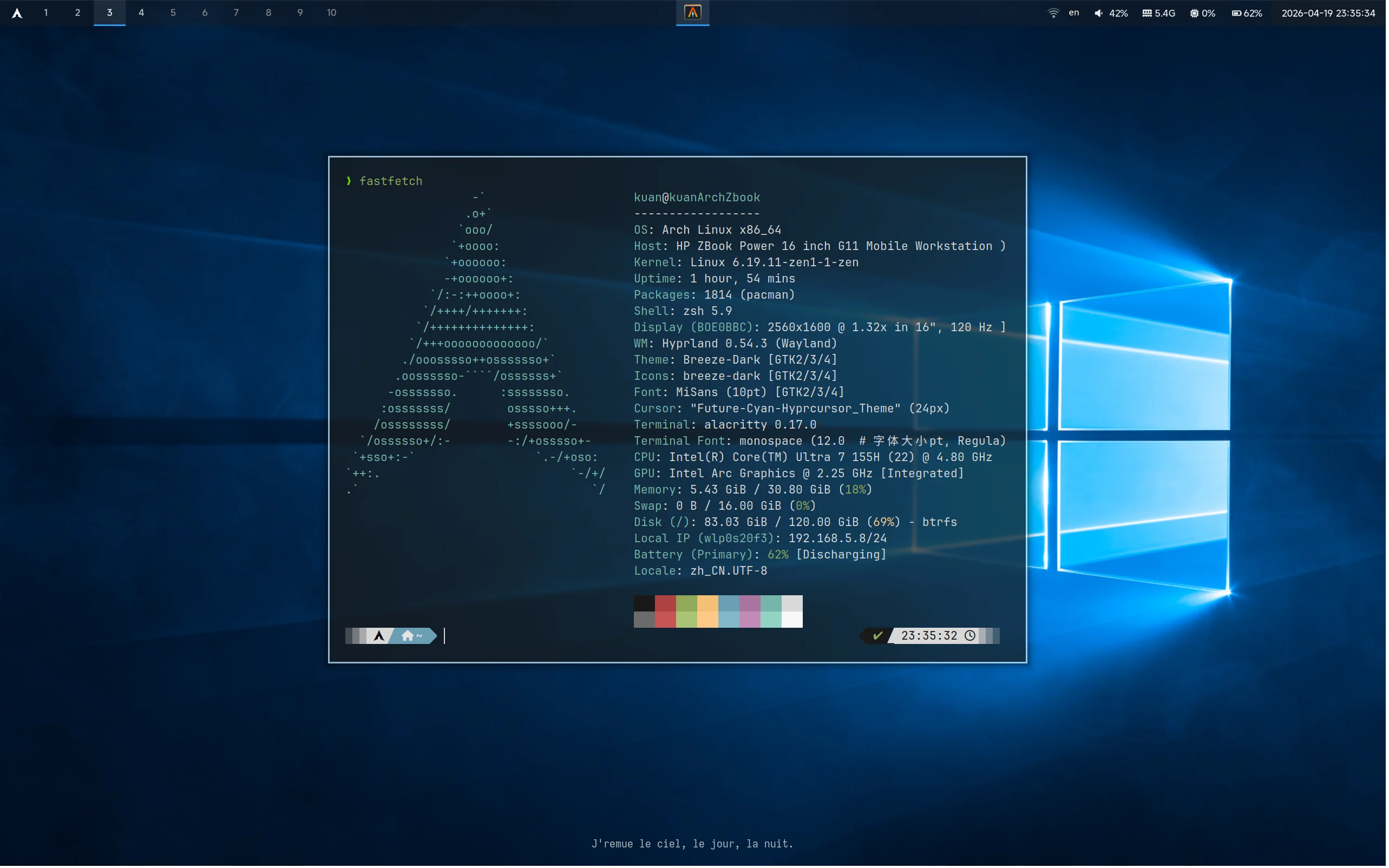1389x868 pixels.
Task: Click the 'Cursor: Future-Cyan-Hyprcursor_Theme' line
Action: tap(793, 409)
